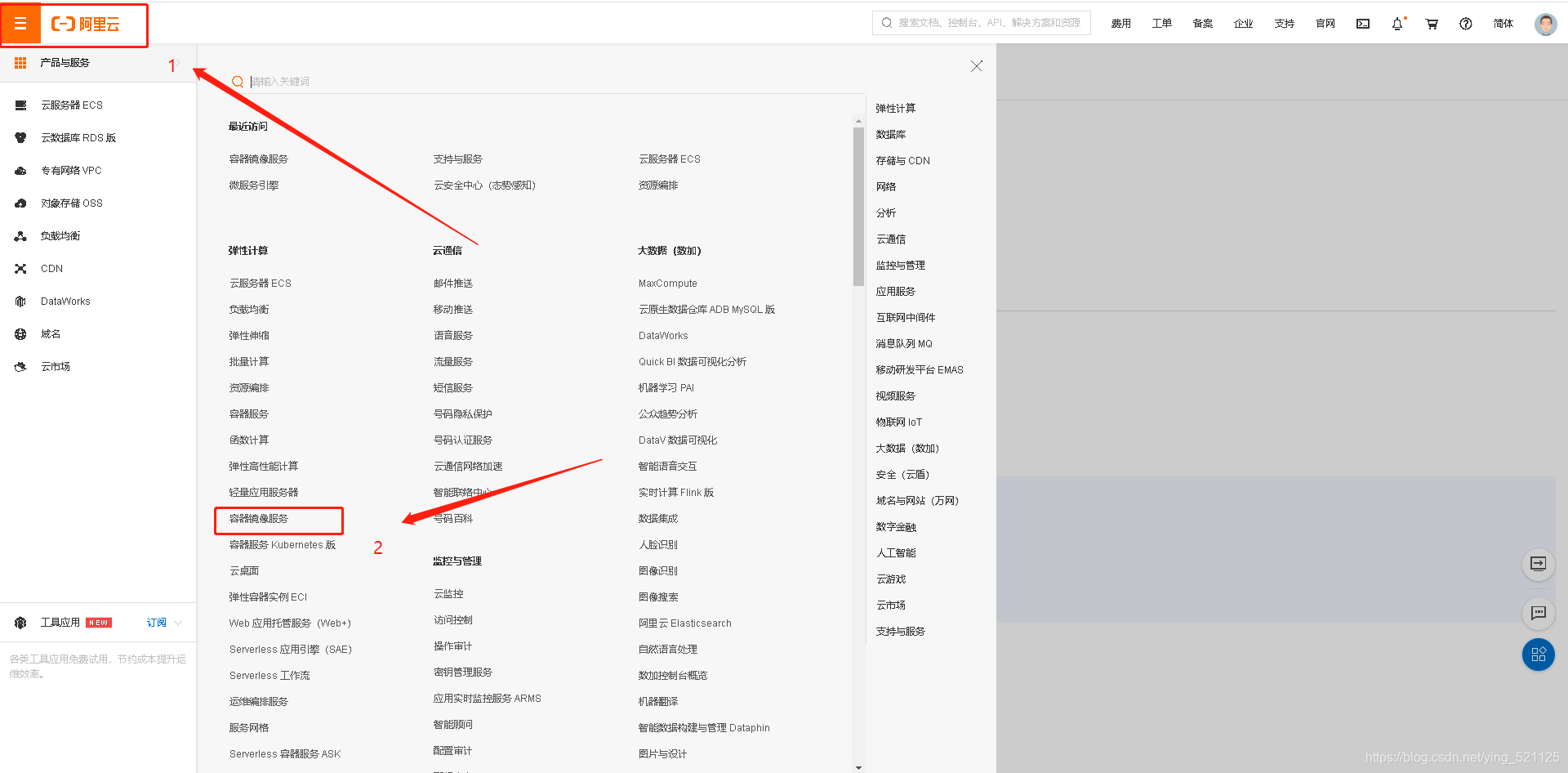
Task: Open the notifications bell icon
Action: click(1397, 24)
